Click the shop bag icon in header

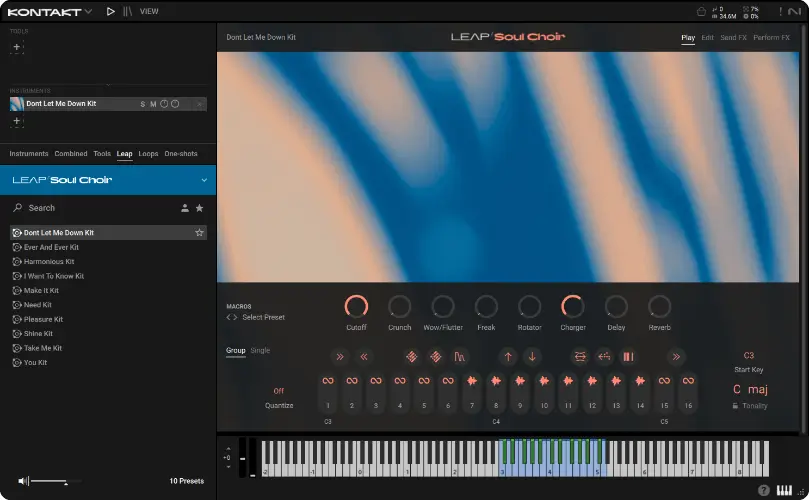(701, 12)
